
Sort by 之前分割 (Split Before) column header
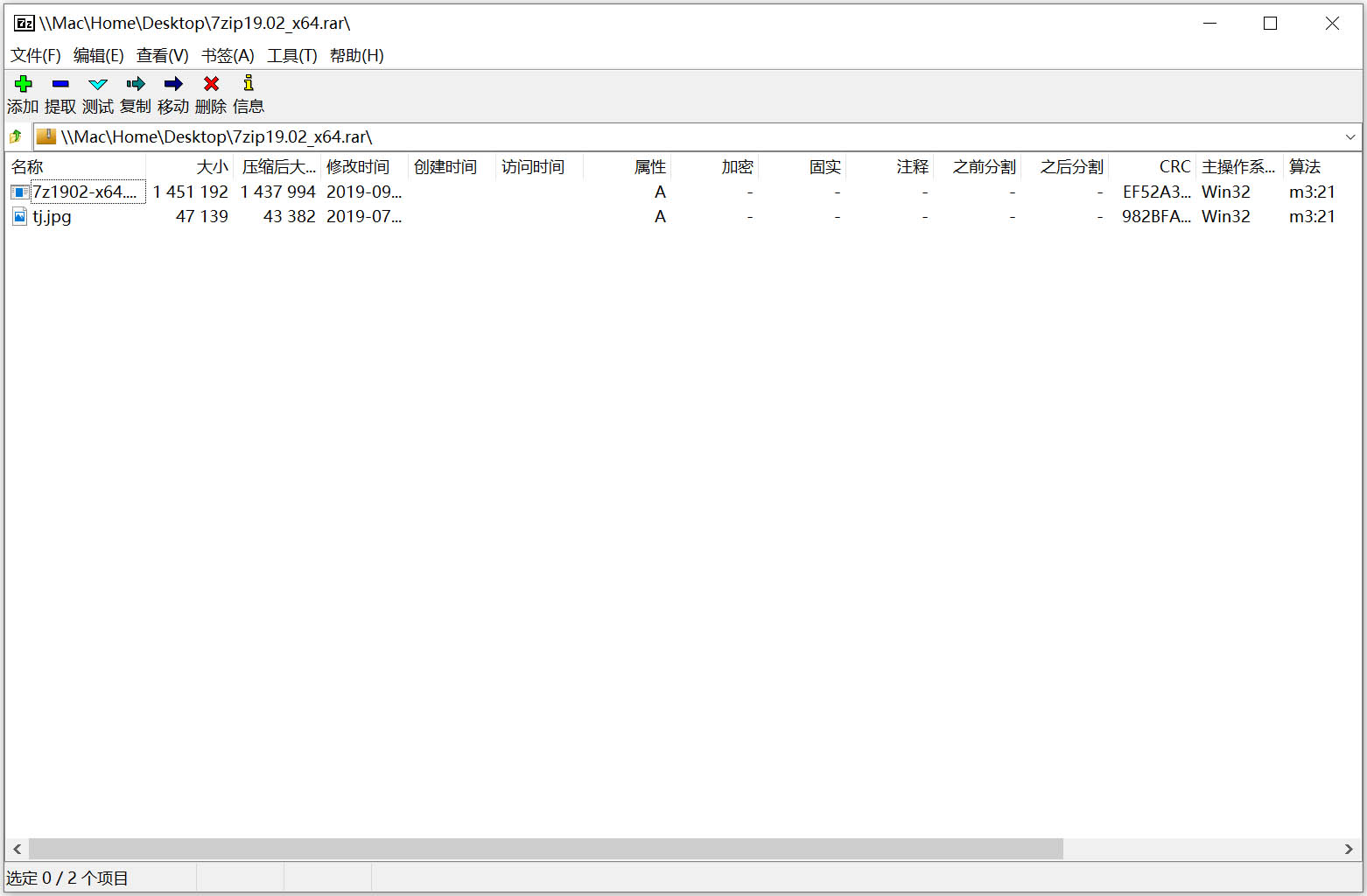coord(978,167)
